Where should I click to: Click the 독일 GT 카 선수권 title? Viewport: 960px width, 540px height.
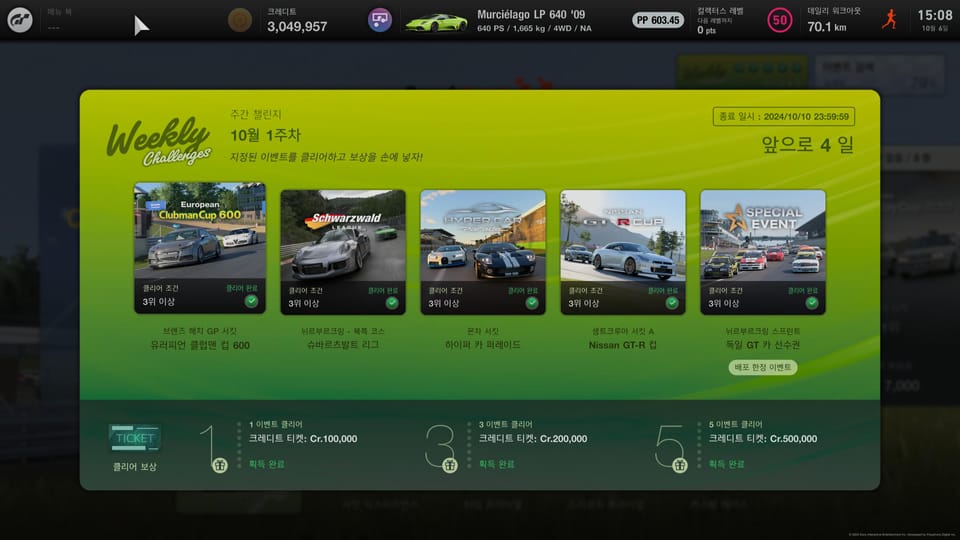point(763,345)
